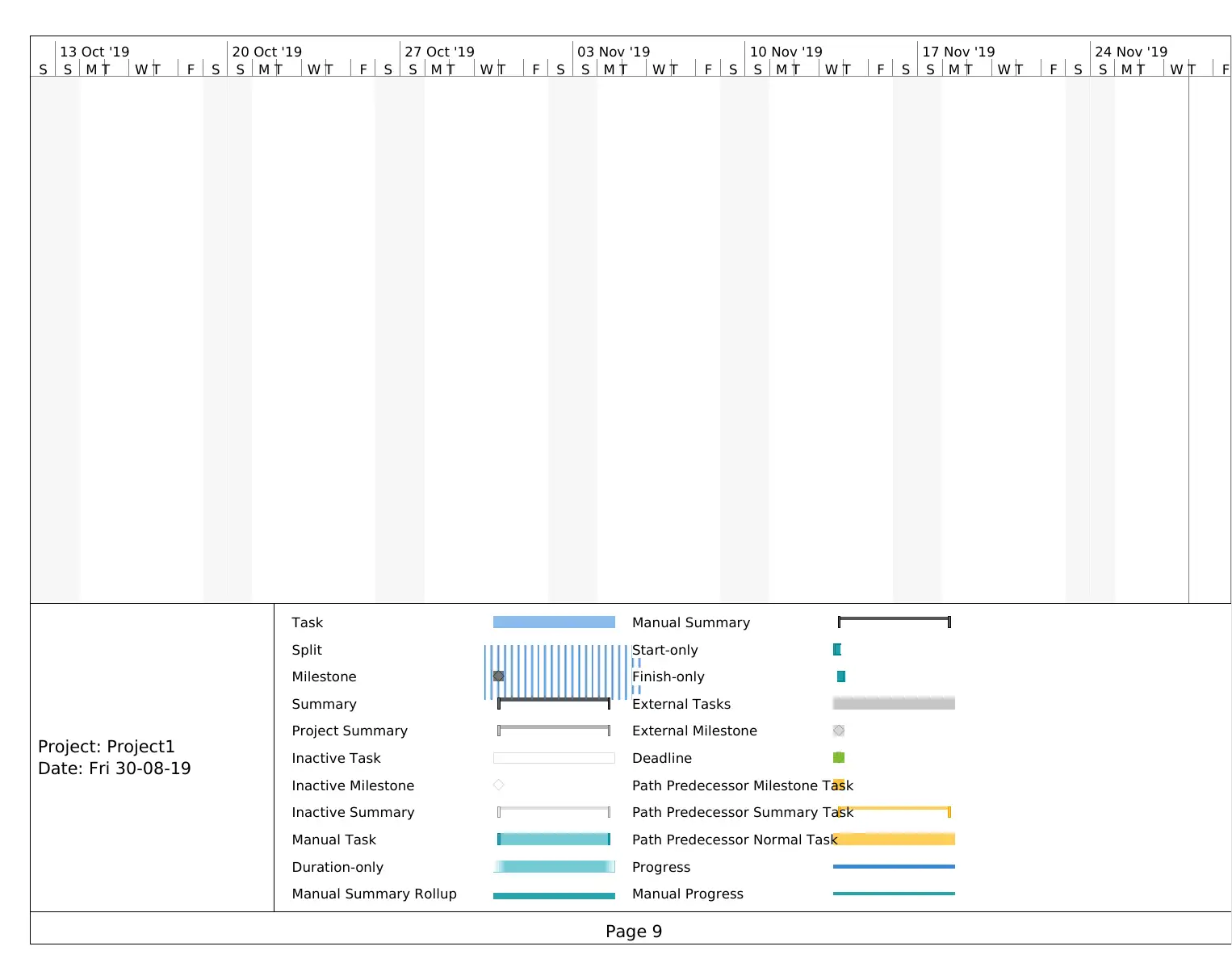Click the faded Duration-only bar sample
Screen dimensions: 1232x959
coord(554,867)
